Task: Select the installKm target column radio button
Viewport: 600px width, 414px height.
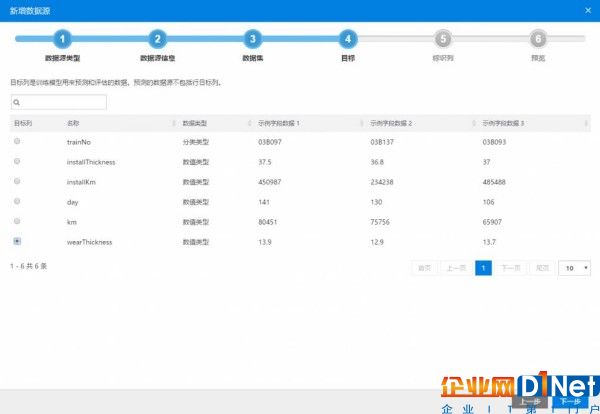Action: coord(17,181)
